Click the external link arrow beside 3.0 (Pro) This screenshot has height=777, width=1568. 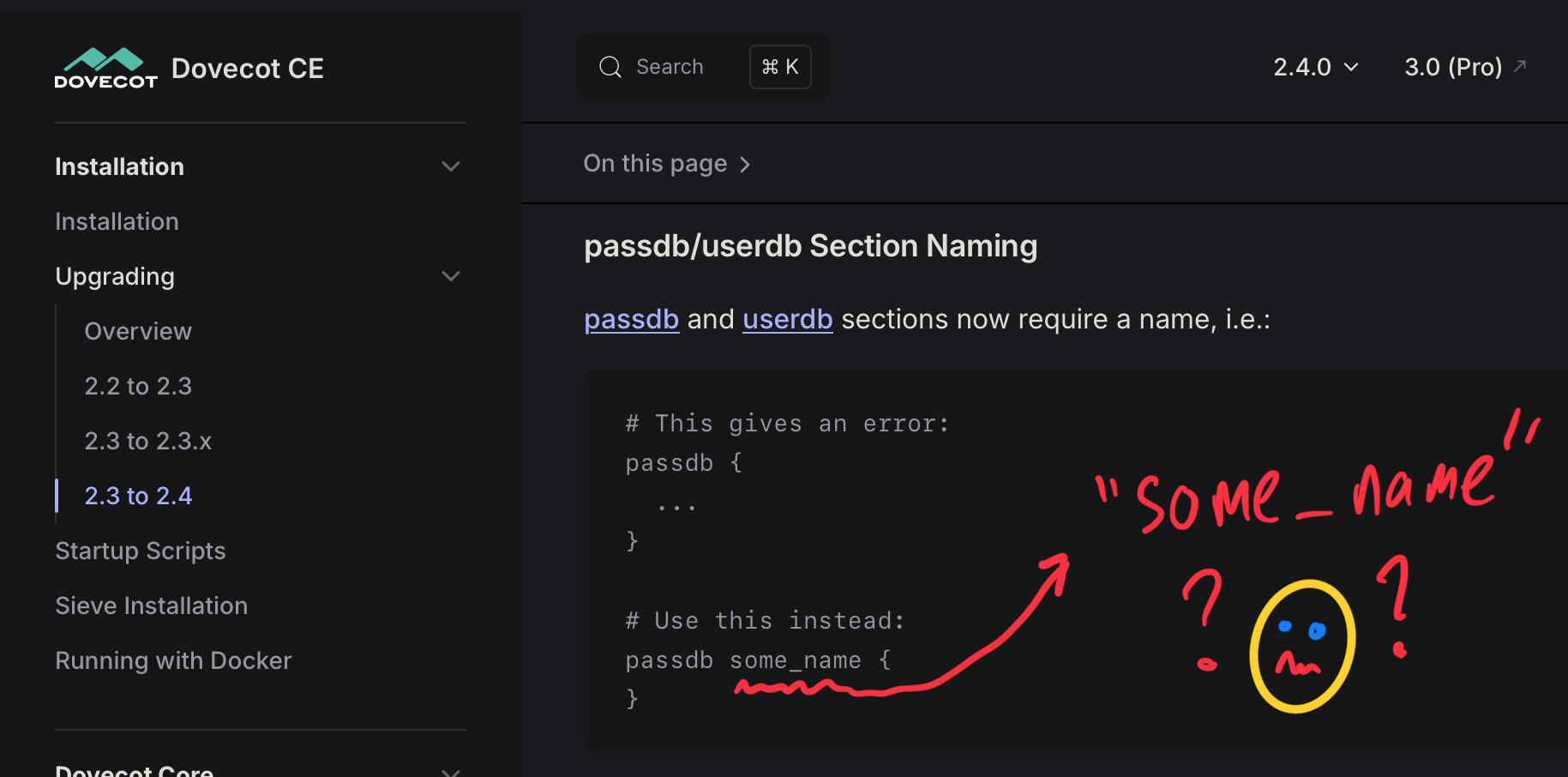[x=1520, y=66]
